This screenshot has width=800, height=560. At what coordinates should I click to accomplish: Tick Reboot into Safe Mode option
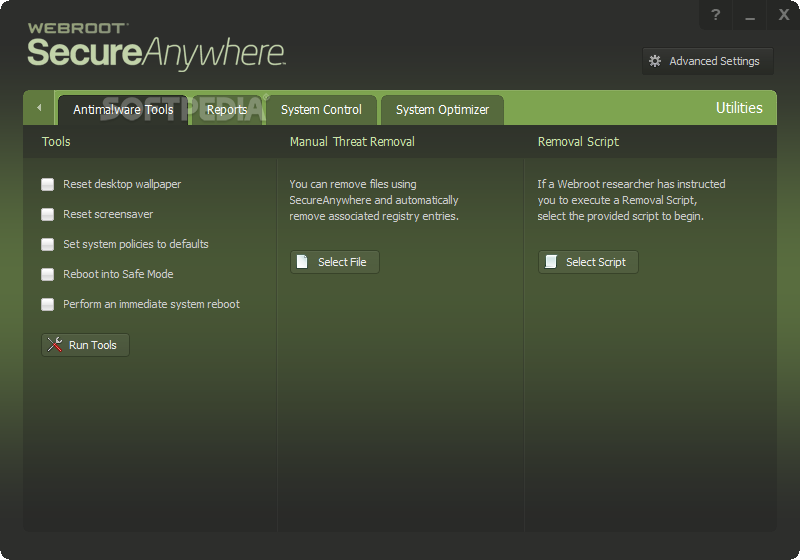(47, 274)
